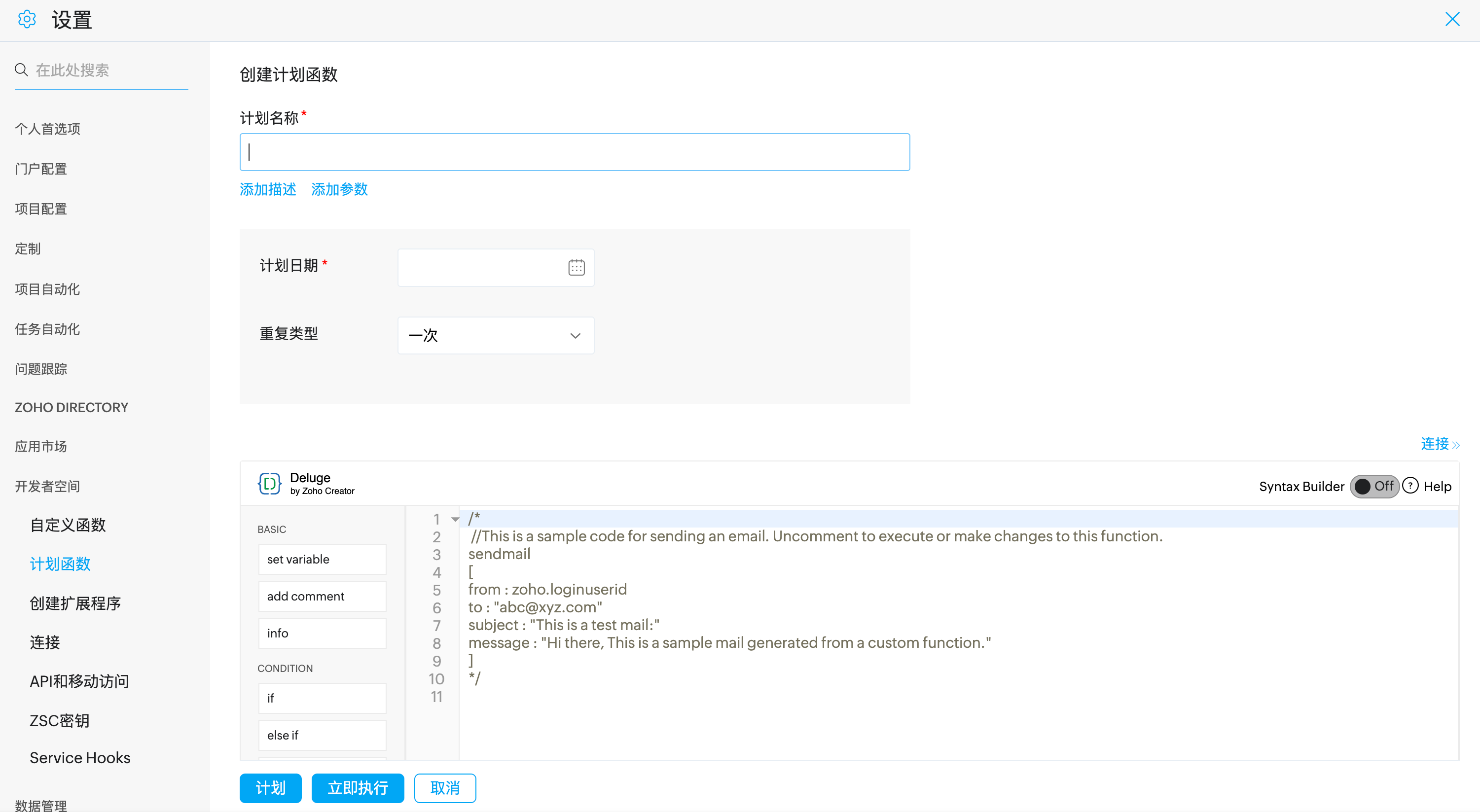
Task: Click the Help question mark icon
Action: (x=1410, y=486)
